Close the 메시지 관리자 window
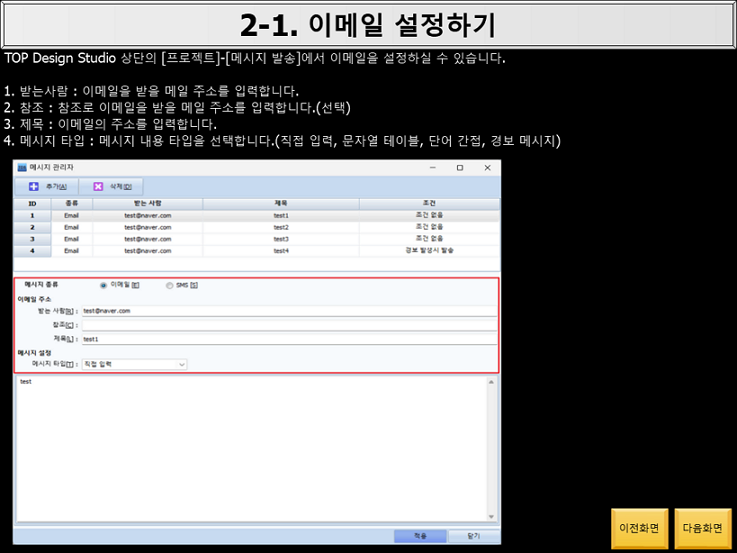Screen dimensions: 737x553 [x=487, y=168]
